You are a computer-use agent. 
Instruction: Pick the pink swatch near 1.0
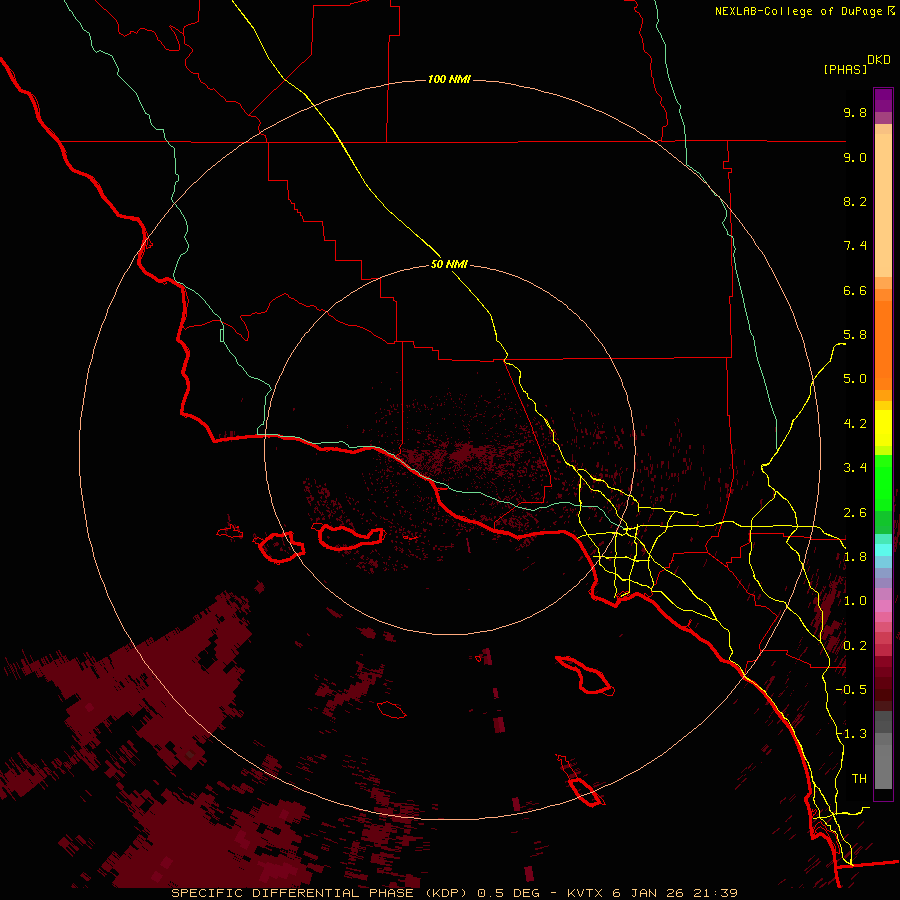point(883,606)
